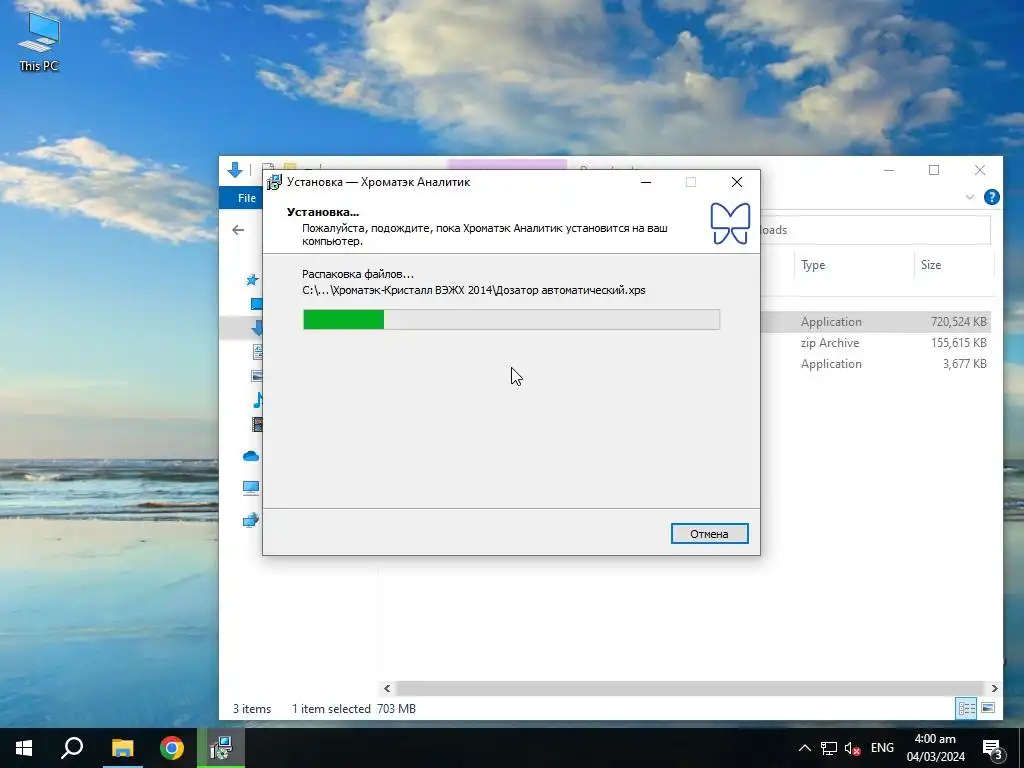Click the installer title bar setup icon
Screen dimensions: 1024x768
[x=274, y=182]
